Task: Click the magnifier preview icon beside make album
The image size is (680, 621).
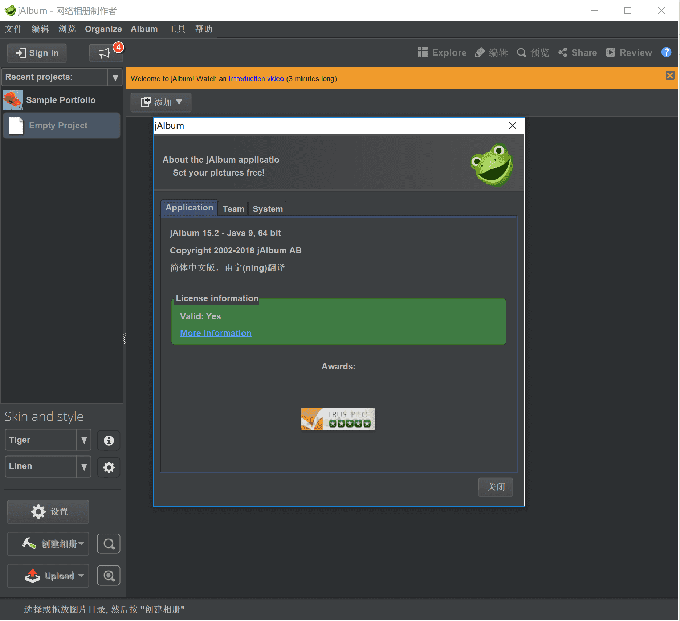Action: [108, 544]
